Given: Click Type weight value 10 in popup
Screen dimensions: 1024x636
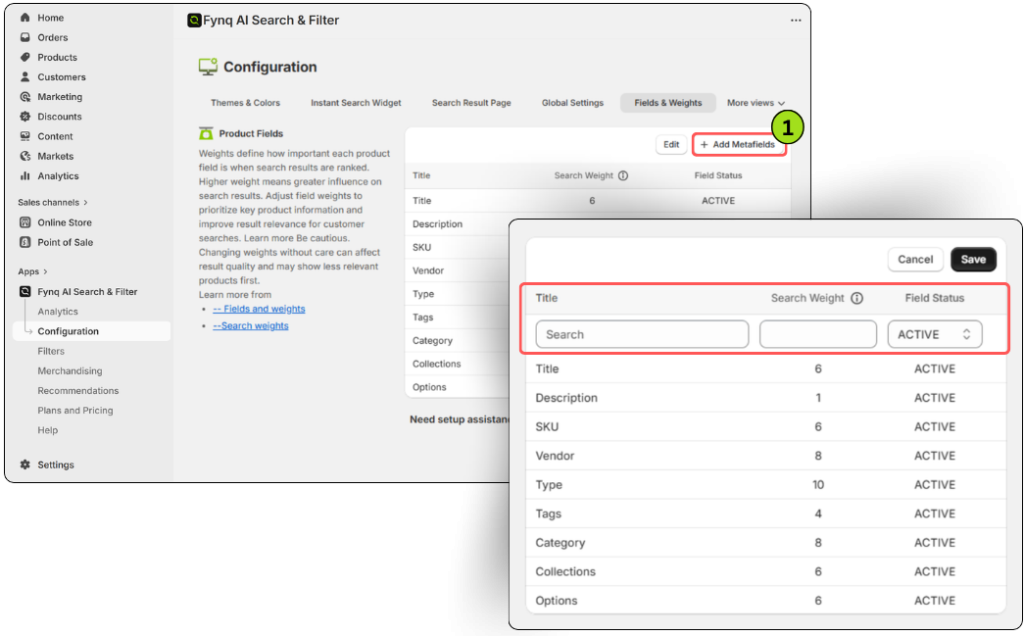Looking at the screenshot, I should tap(818, 485).
